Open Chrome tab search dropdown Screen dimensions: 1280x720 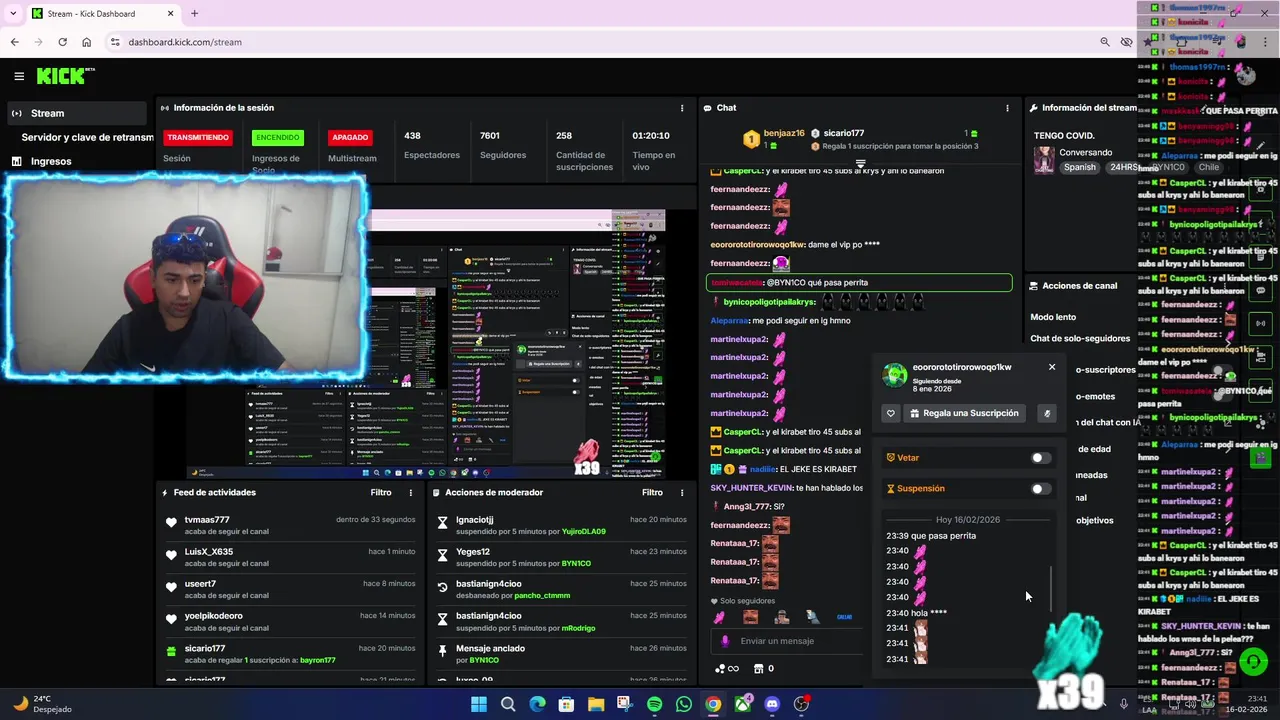(x=14, y=14)
